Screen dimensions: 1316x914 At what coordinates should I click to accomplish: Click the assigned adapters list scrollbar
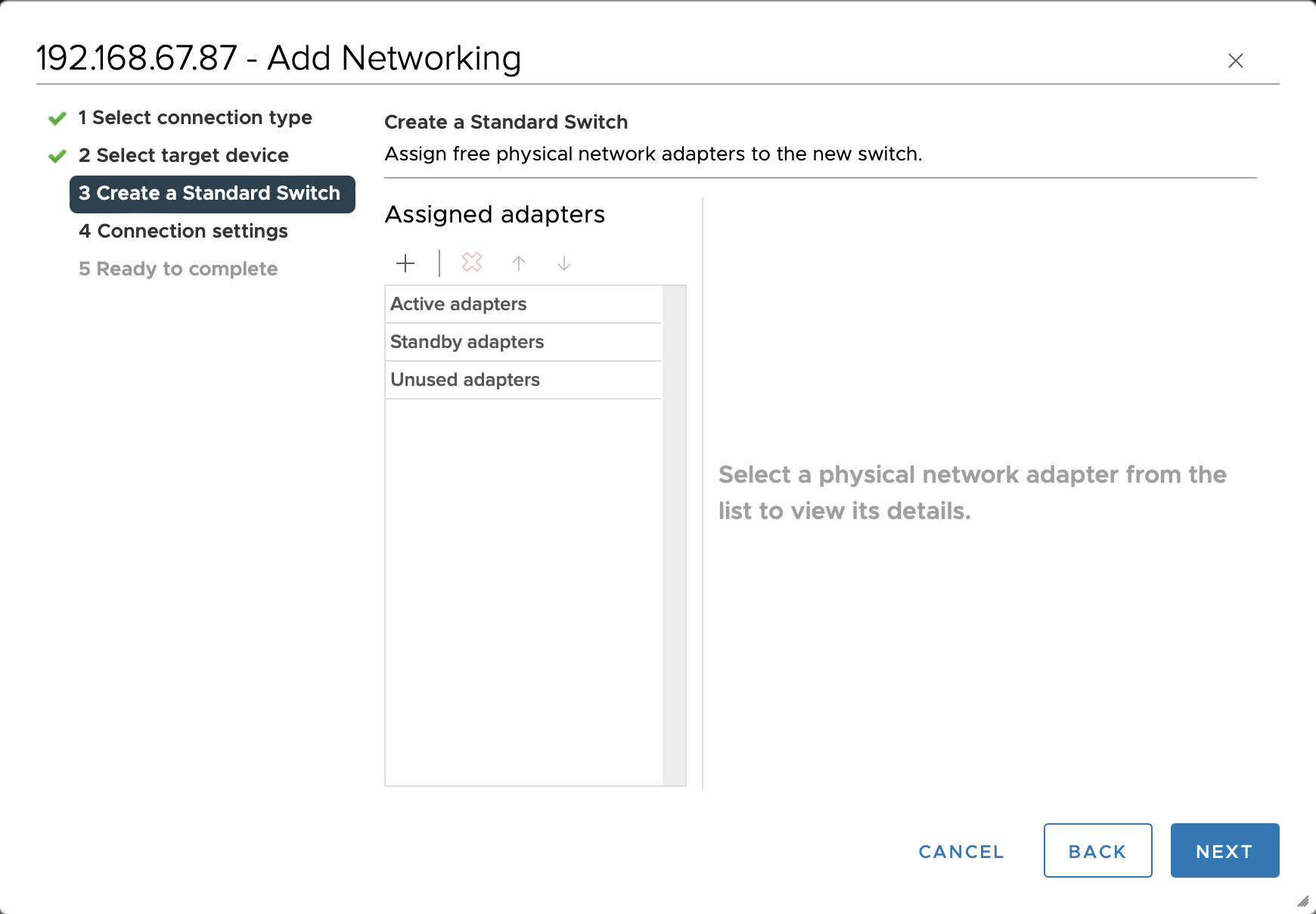[674, 536]
